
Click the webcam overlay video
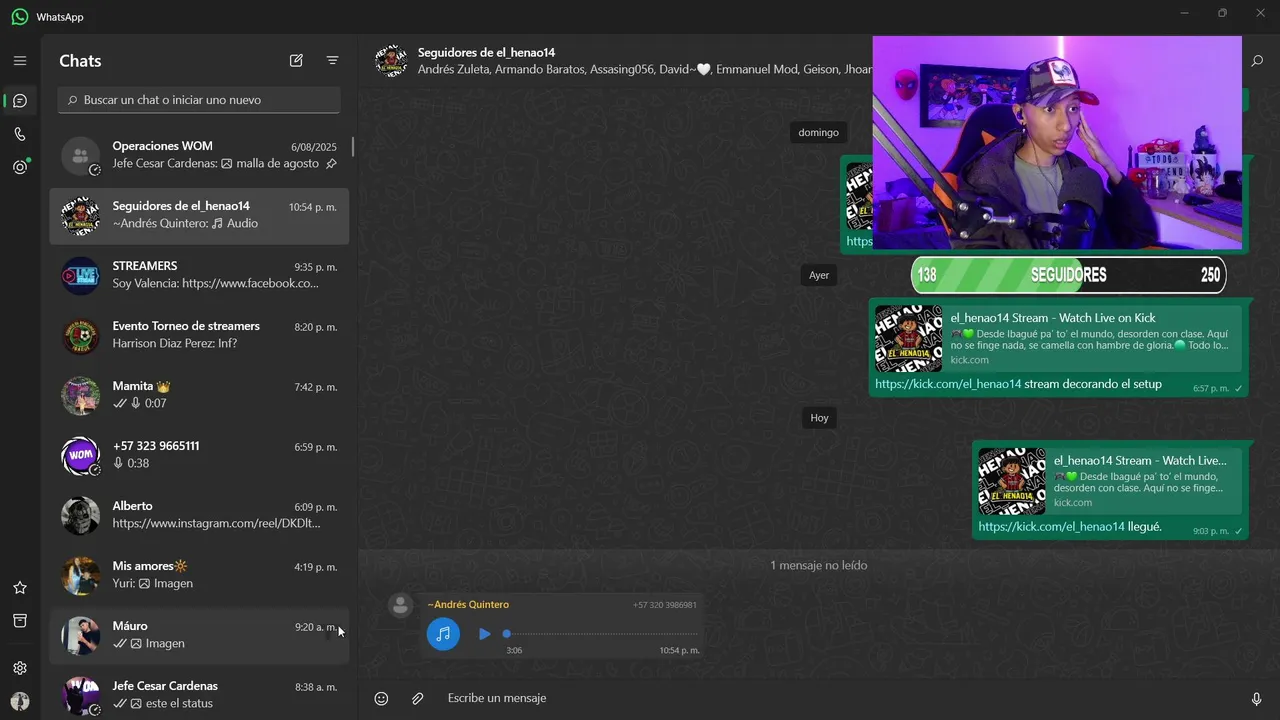(x=1057, y=142)
